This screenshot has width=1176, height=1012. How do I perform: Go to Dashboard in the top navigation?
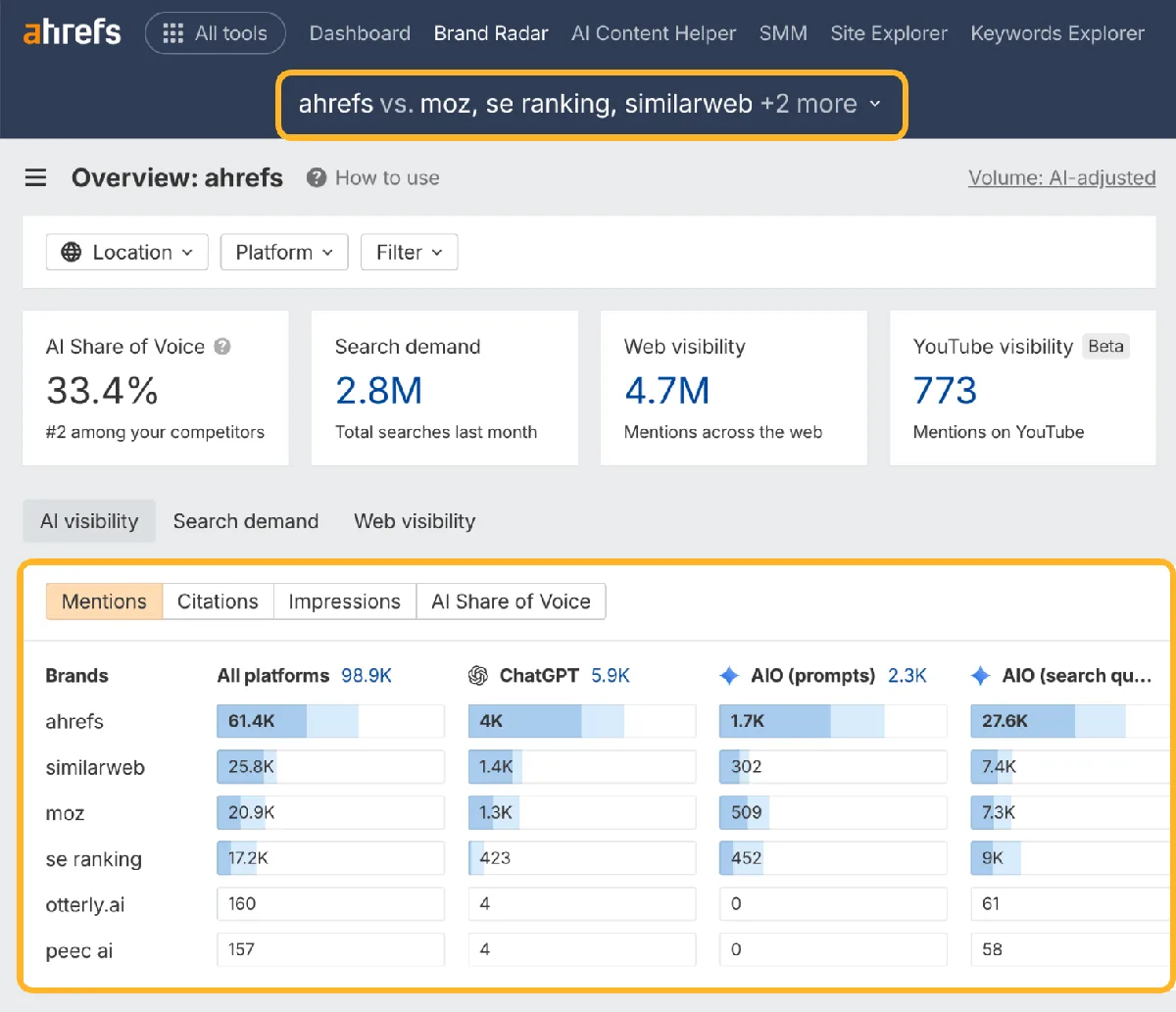pyautogui.click(x=360, y=33)
